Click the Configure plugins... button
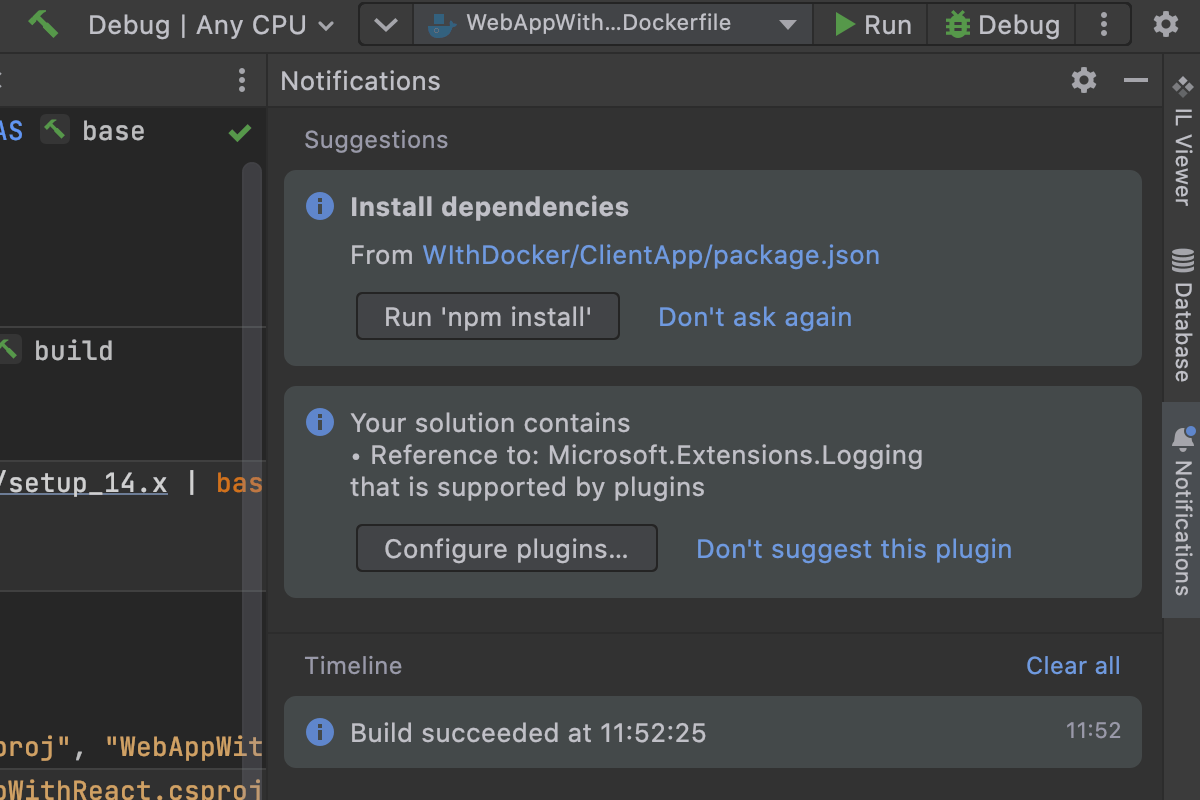The image size is (1200, 800). point(506,549)
